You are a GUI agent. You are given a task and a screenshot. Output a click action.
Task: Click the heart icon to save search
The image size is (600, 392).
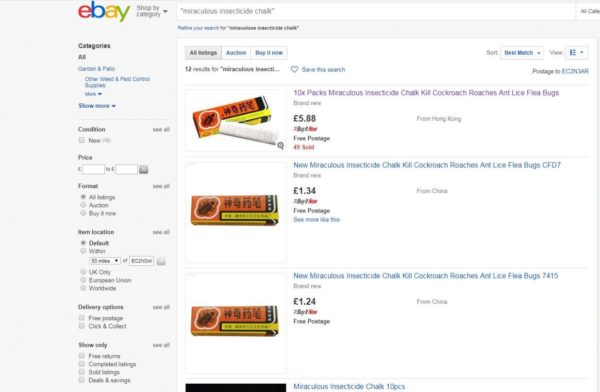pyautogui.click(x=294, y=69)
